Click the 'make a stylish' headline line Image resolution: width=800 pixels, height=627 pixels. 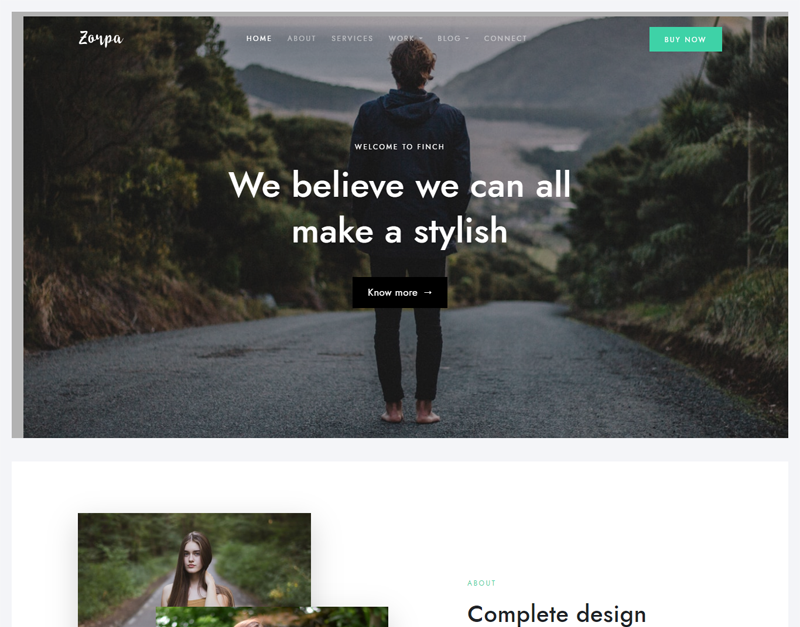[x=399, y=231]
